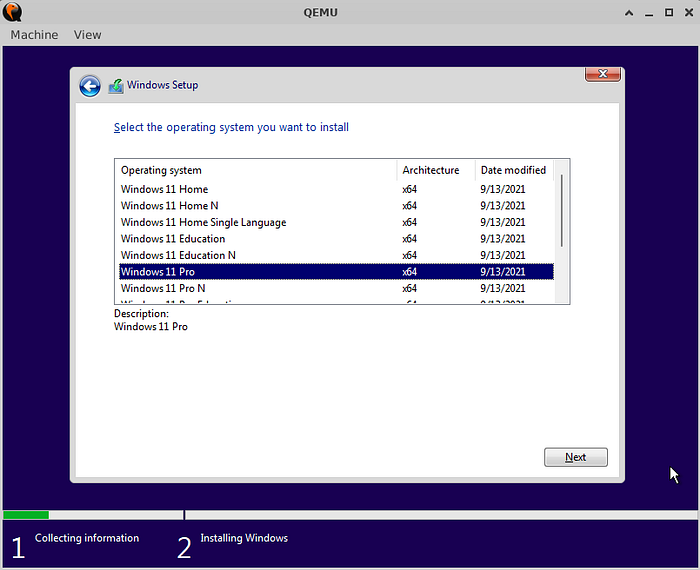Sort by Operating system column header

pyautogui.click(x=256, y=170)
